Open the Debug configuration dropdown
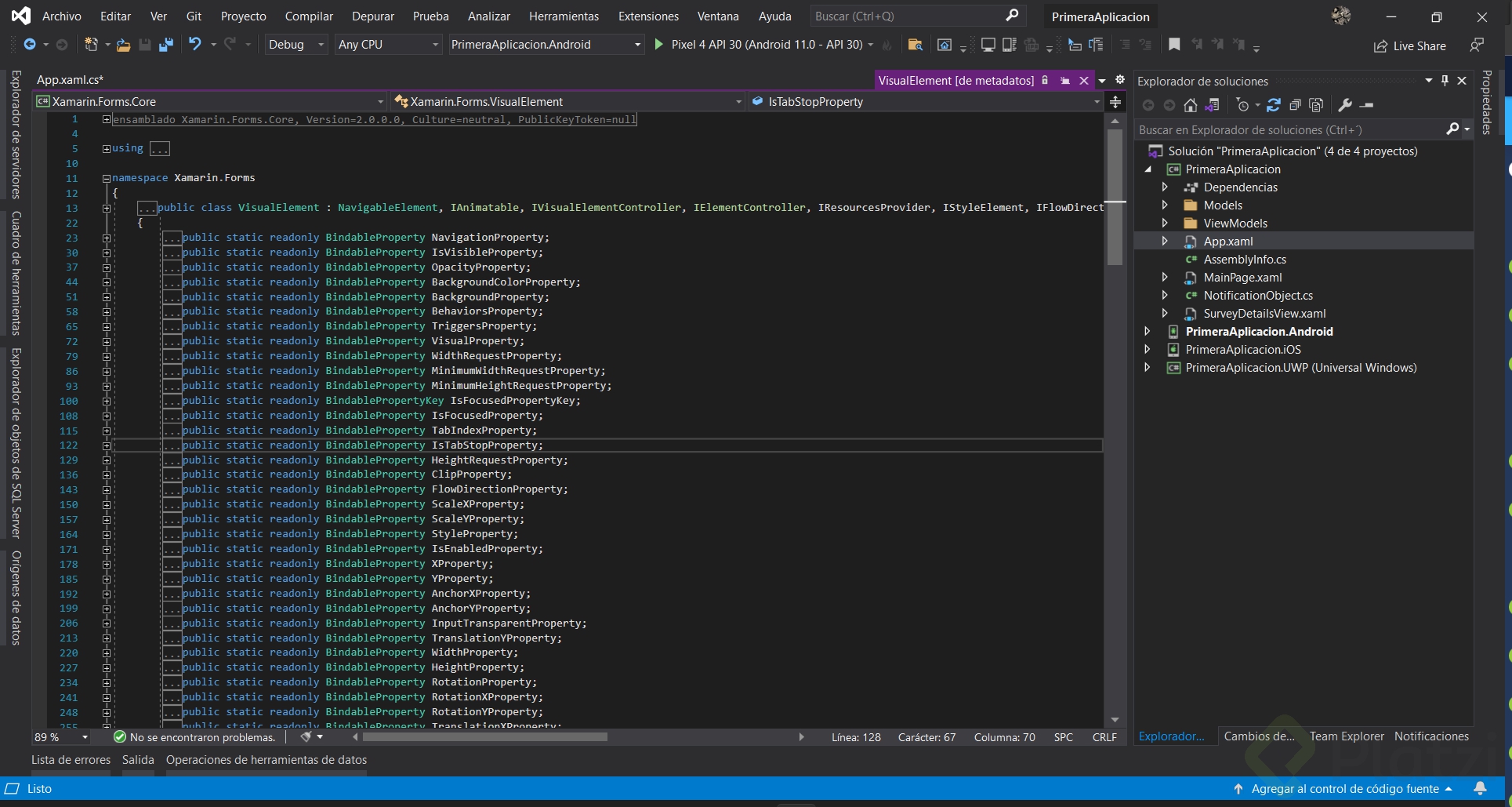The height and width of the screenshot is (807, 1512). (296, 45)
